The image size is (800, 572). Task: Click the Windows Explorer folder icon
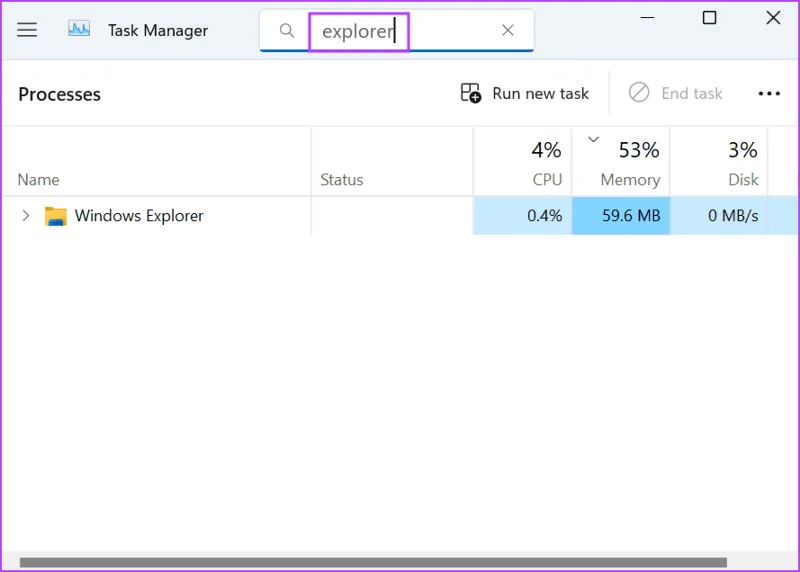[56, 216]
